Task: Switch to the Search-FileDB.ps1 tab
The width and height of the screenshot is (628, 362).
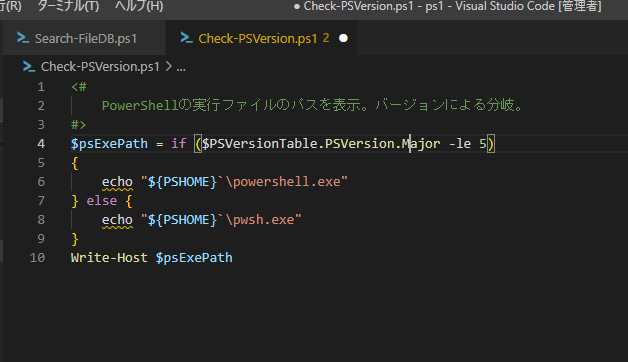Action: [x=84, y=38]
